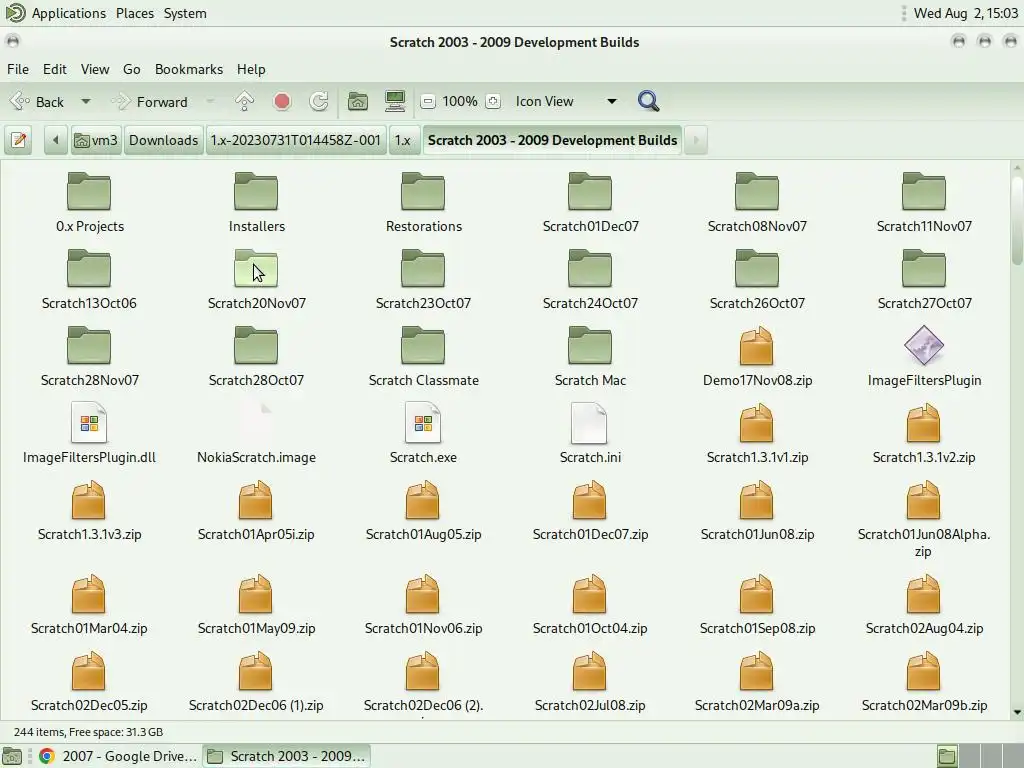
Task: Click the Reload icon in toolbar
Action: pyautogui.click(x=319, y=101)
